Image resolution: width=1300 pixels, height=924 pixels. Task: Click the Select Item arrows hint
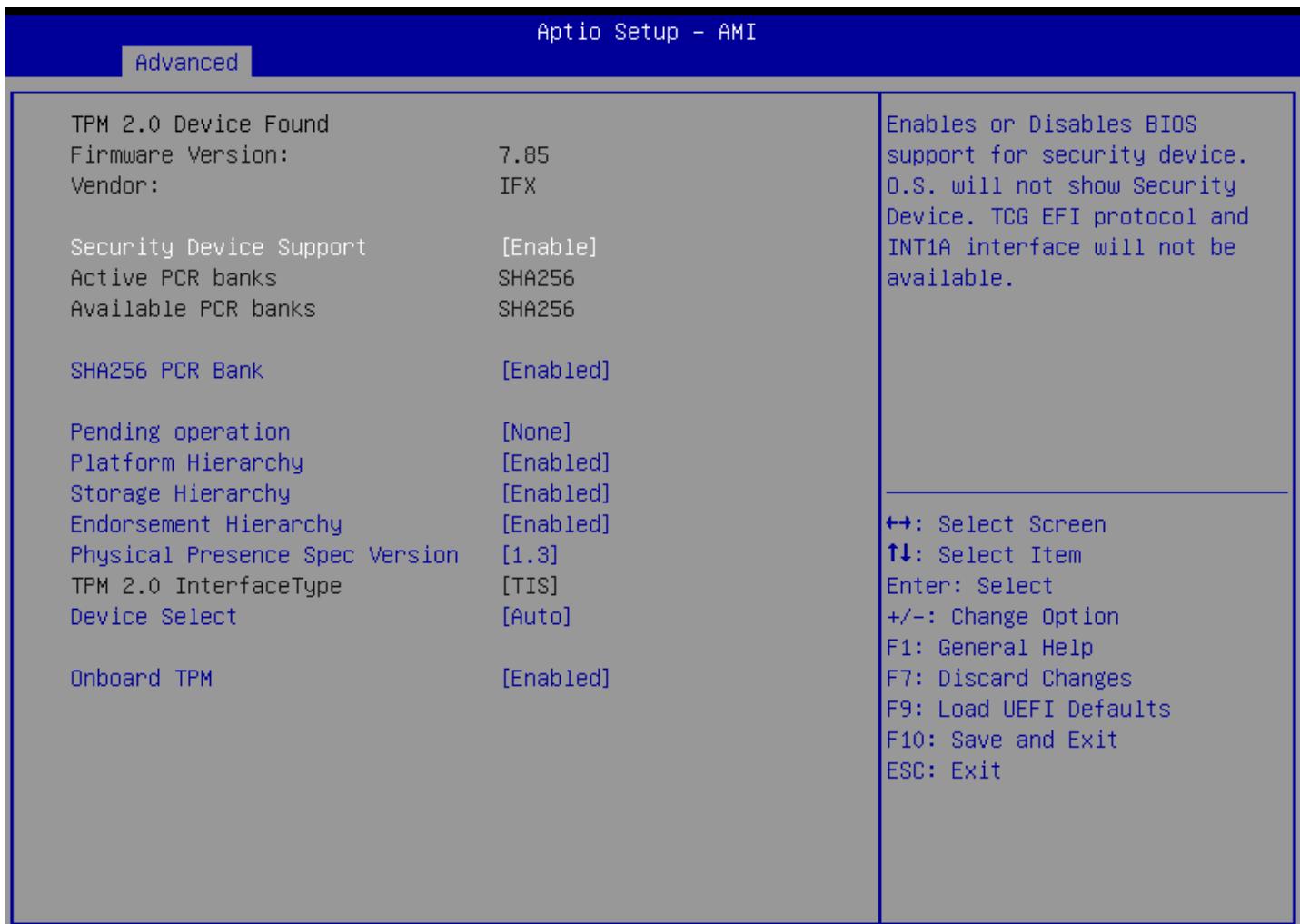coord(983,555)
